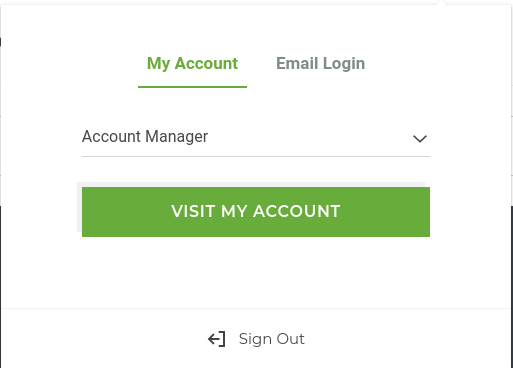Image resolution: width=513 pixels, height=368 pixels.
Task: Click the Sign Out arrow icon
Action: (217, 339)
